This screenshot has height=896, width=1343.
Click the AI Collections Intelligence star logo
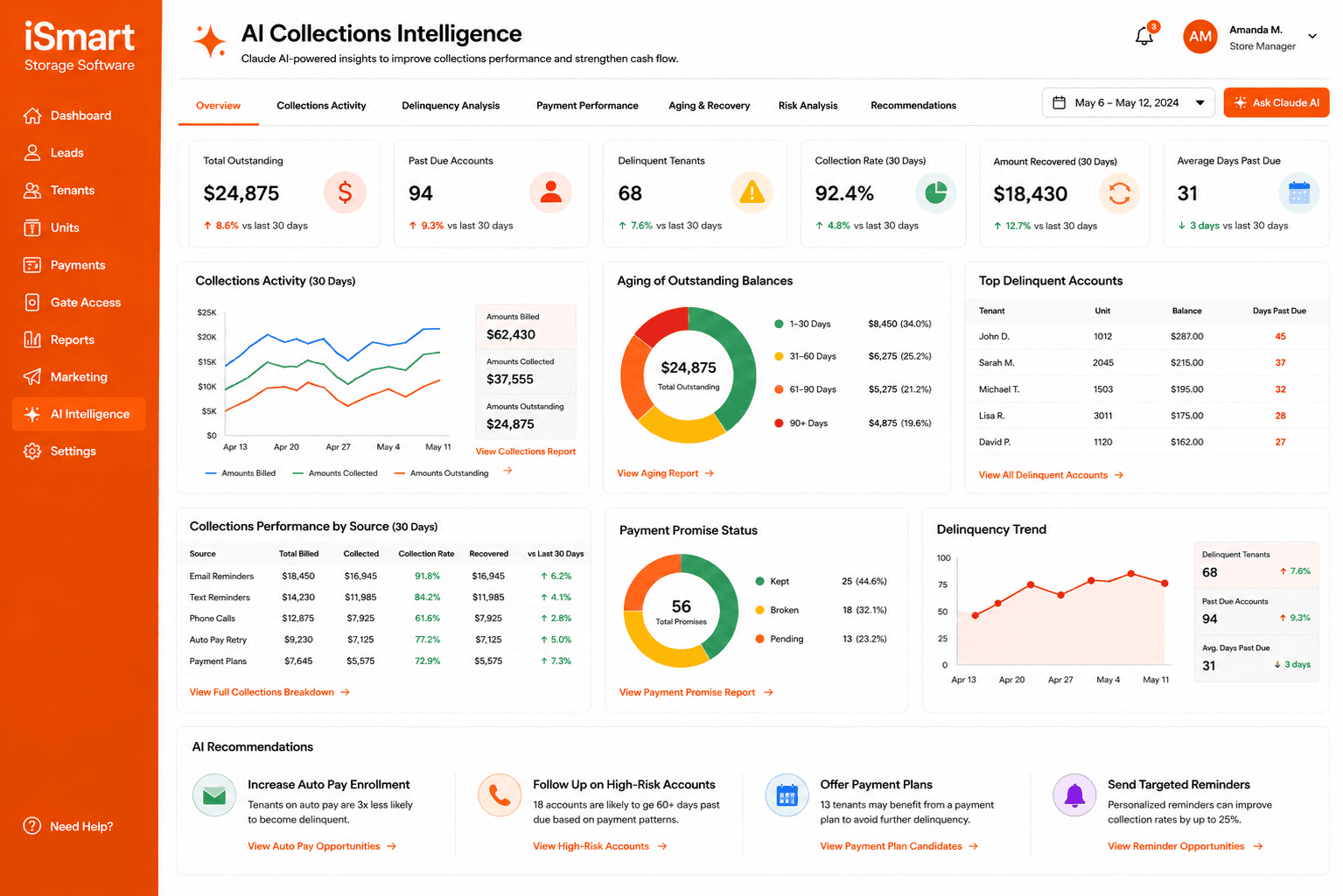tap(210, 41)
